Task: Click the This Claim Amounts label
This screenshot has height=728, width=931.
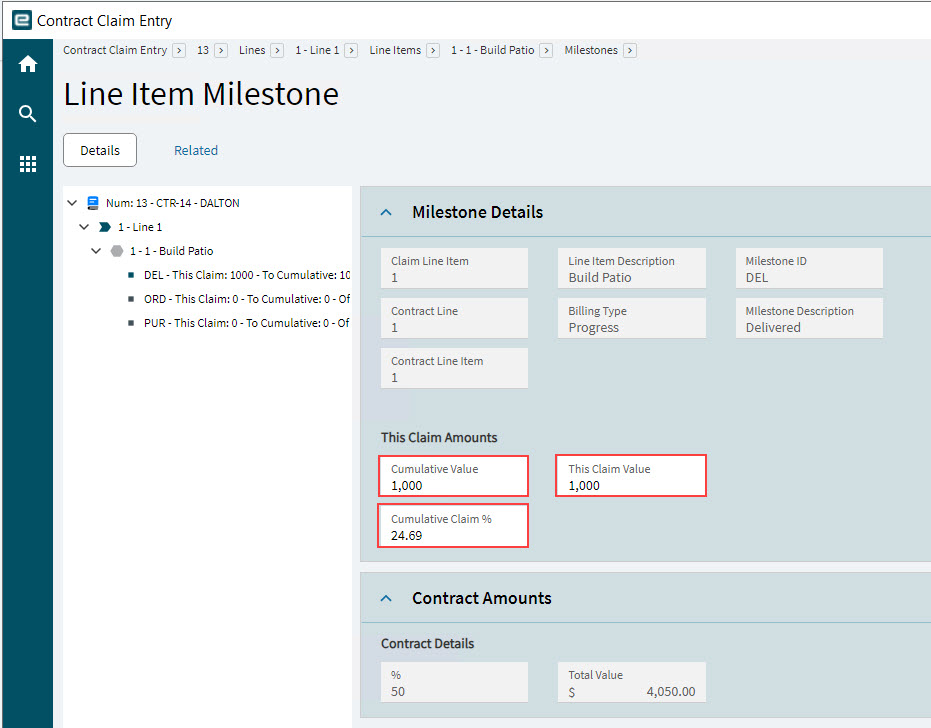Action: click(x=439, y=438)
